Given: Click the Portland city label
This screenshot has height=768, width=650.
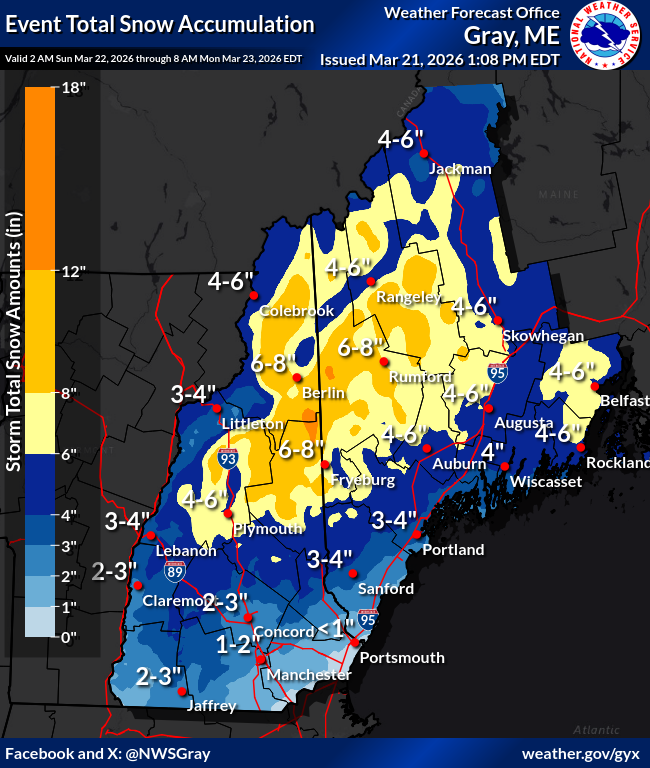Looking at the screenshot, I should (453, 550).
